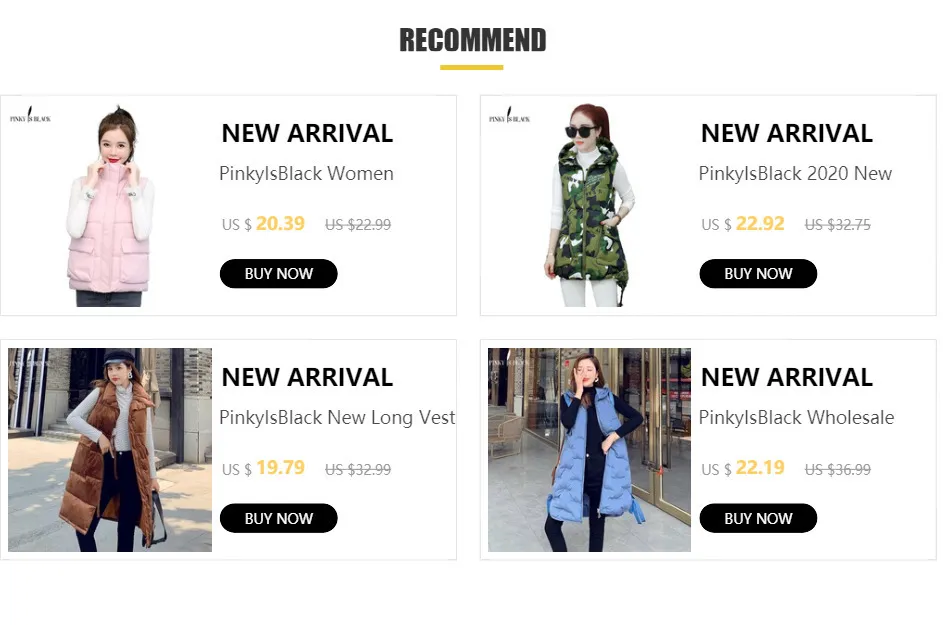Click the RECOMMEND section heading
Image resolution: width=943 pixels, height=625 pixels.
click(472, 41)
